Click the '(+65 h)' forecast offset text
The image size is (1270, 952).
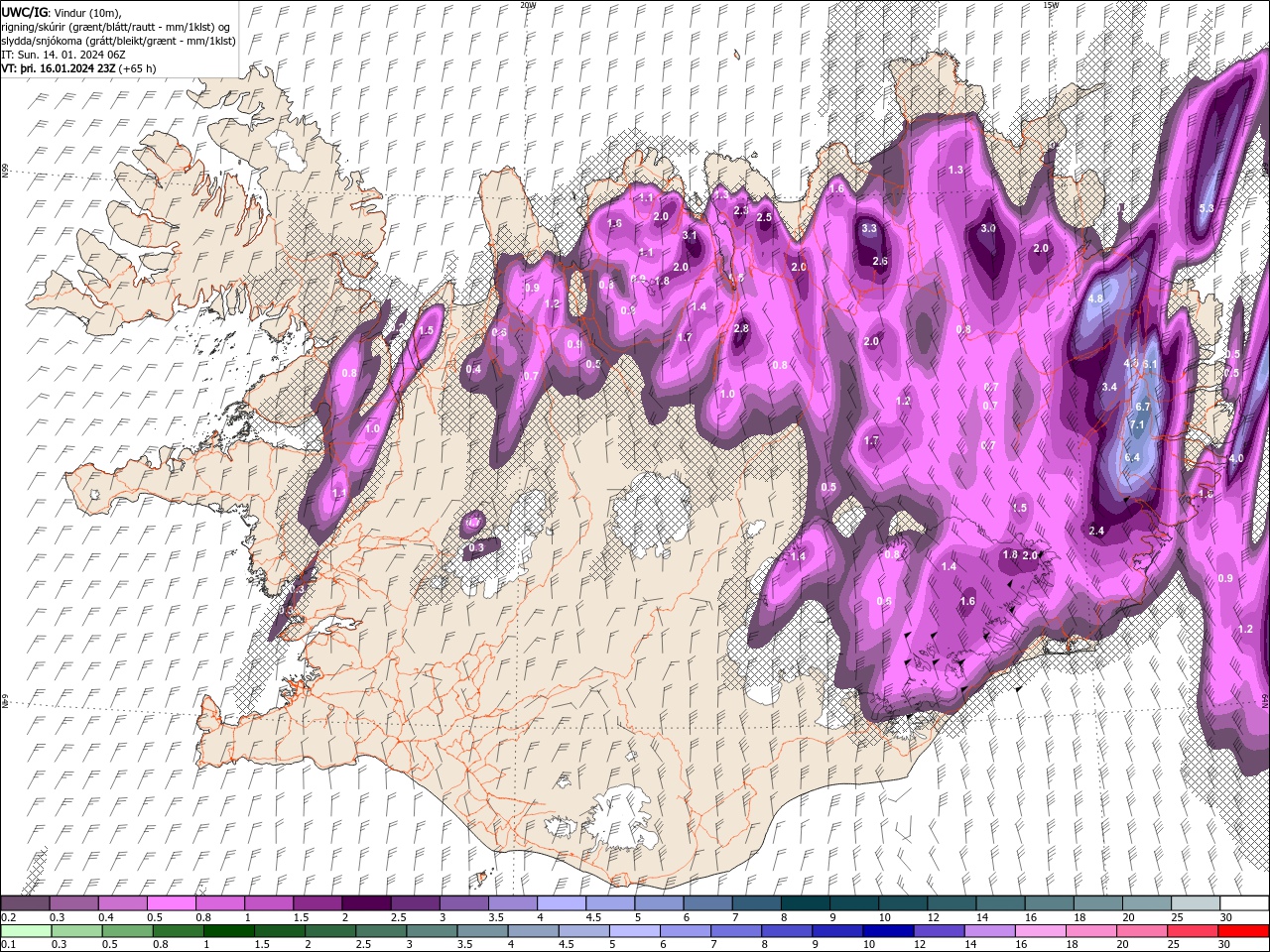138,68
